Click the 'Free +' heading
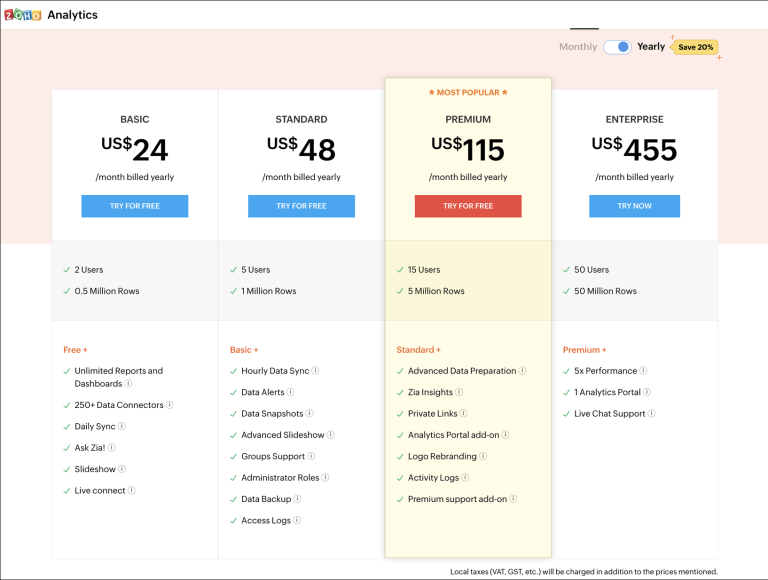The image size is (768, 580). click(x=75, y=350)
